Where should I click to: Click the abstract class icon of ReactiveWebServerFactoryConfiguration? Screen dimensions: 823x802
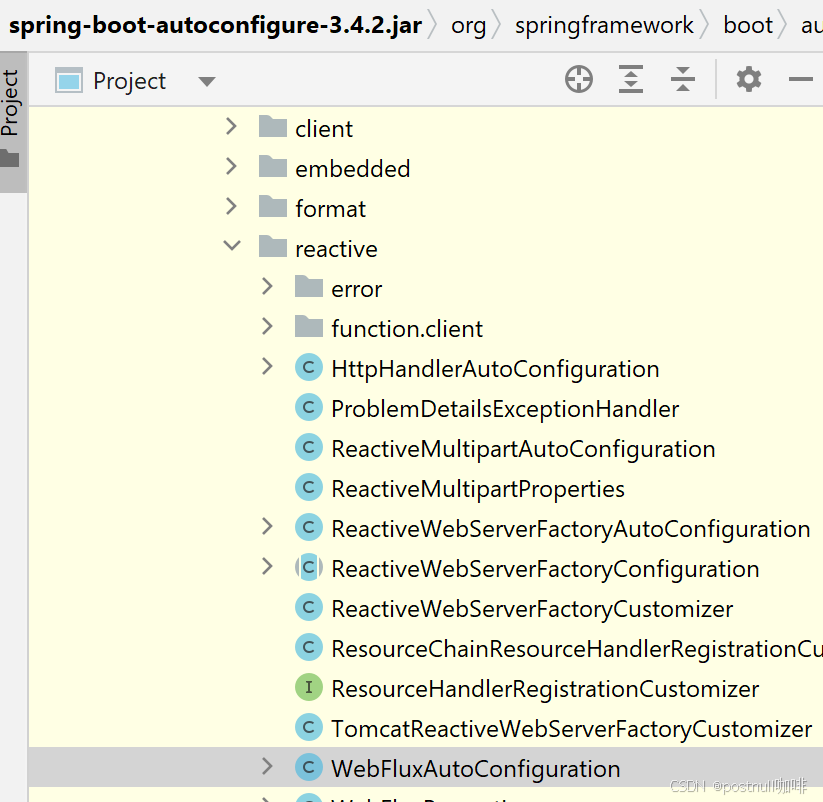(309, 567)
